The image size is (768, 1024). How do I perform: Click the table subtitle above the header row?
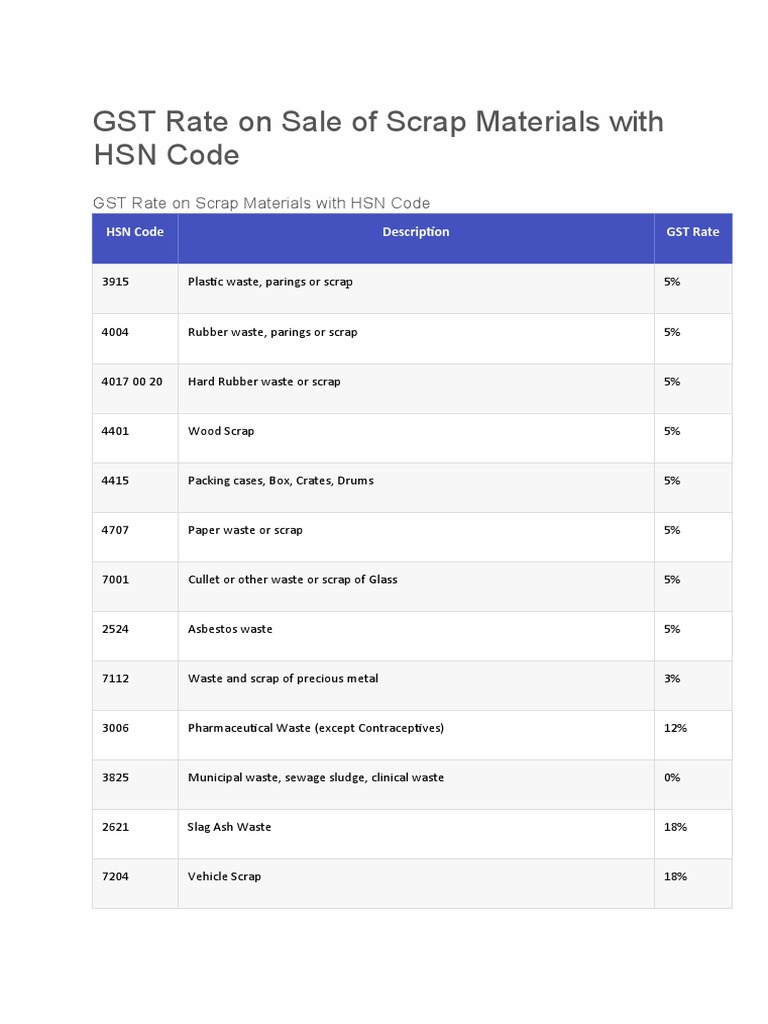261,203
